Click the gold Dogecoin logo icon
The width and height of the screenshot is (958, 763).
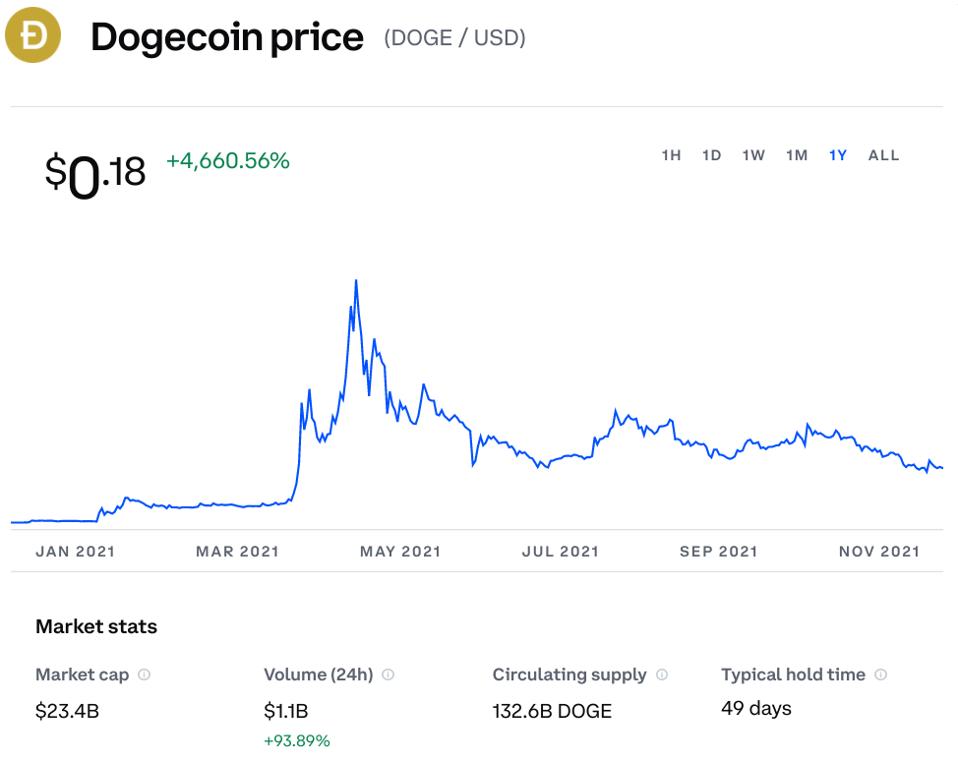(x=33, y=35)
